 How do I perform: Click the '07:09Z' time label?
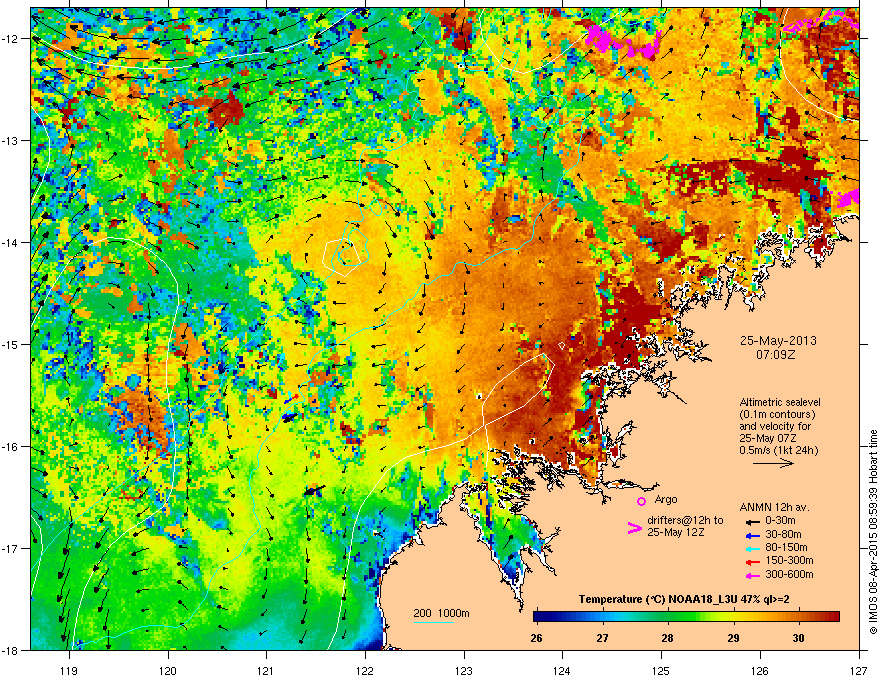[776, 355]
